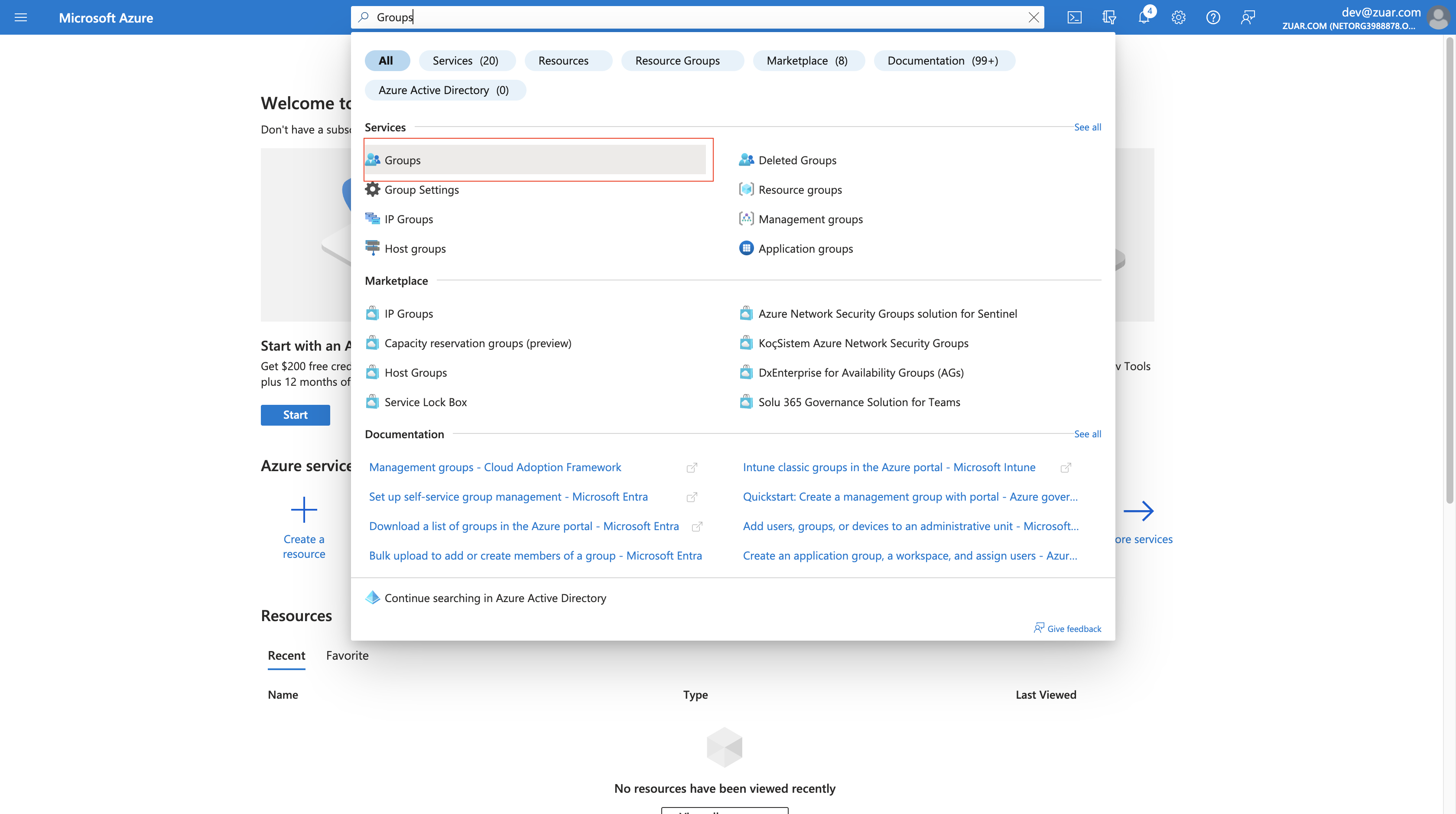Image resolution: width=1456 pixels, height=814 pixels.
Task: Open Cloud Shell from the top bar
Action: click(1075, 17)
